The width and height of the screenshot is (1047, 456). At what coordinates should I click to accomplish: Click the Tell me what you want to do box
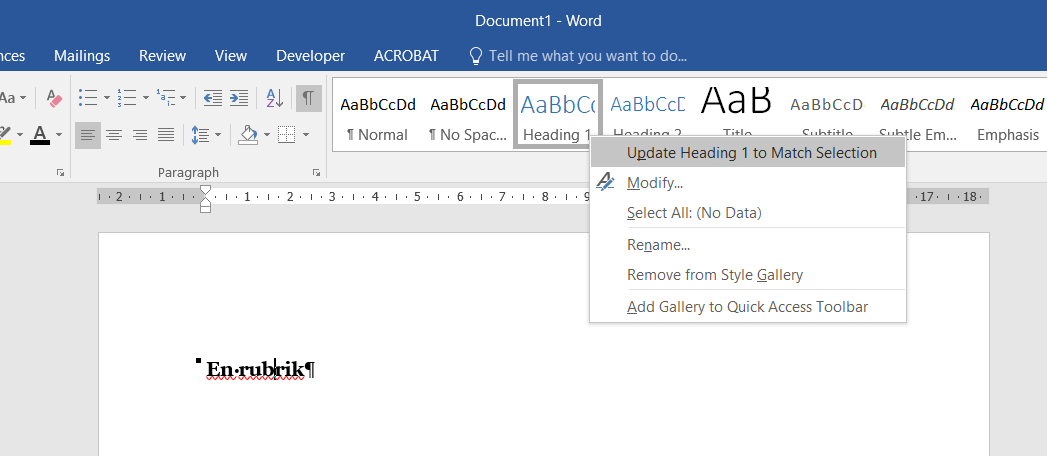pos(588,56)
